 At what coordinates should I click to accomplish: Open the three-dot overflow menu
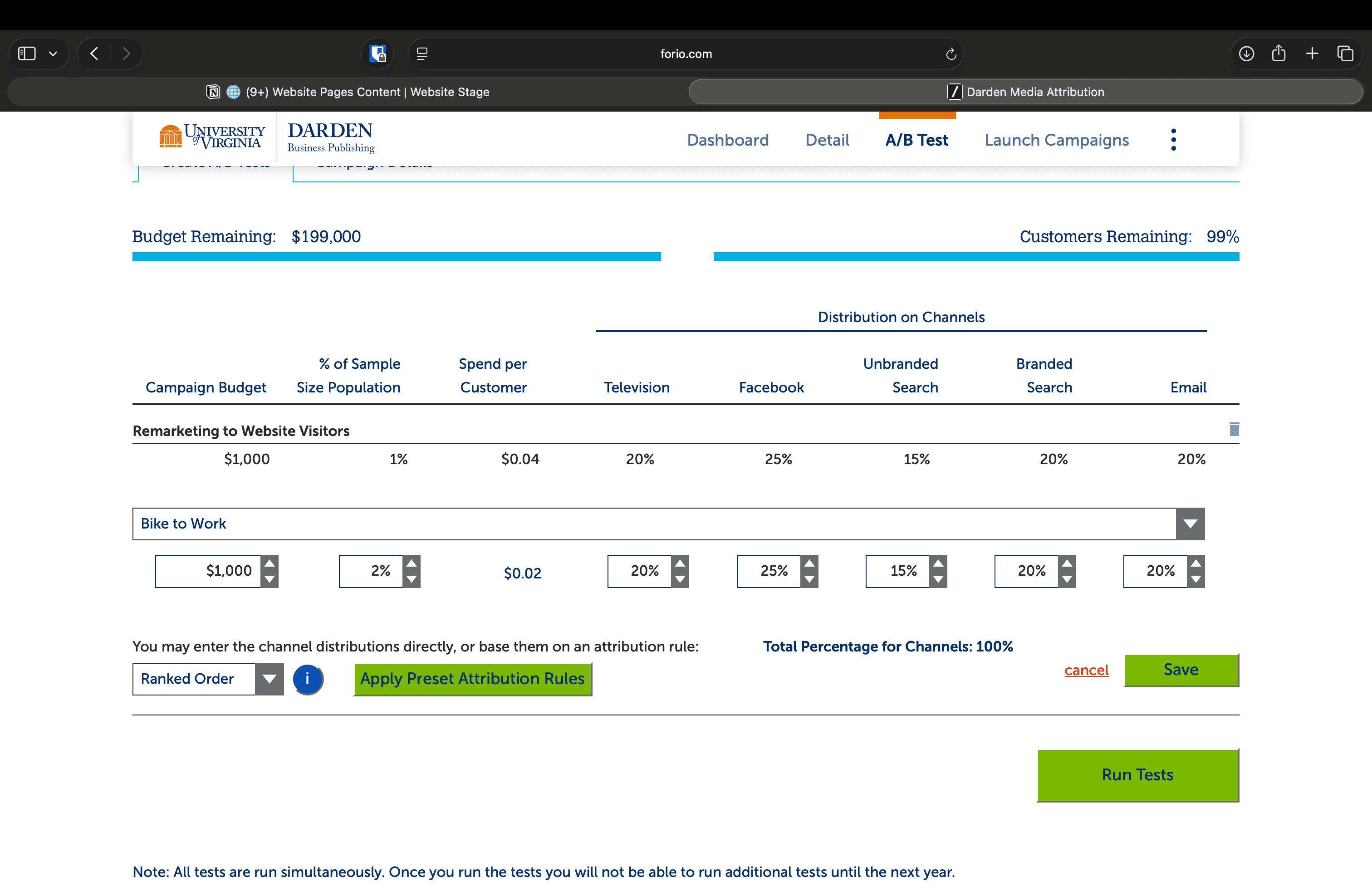[x=1173, y=140]
